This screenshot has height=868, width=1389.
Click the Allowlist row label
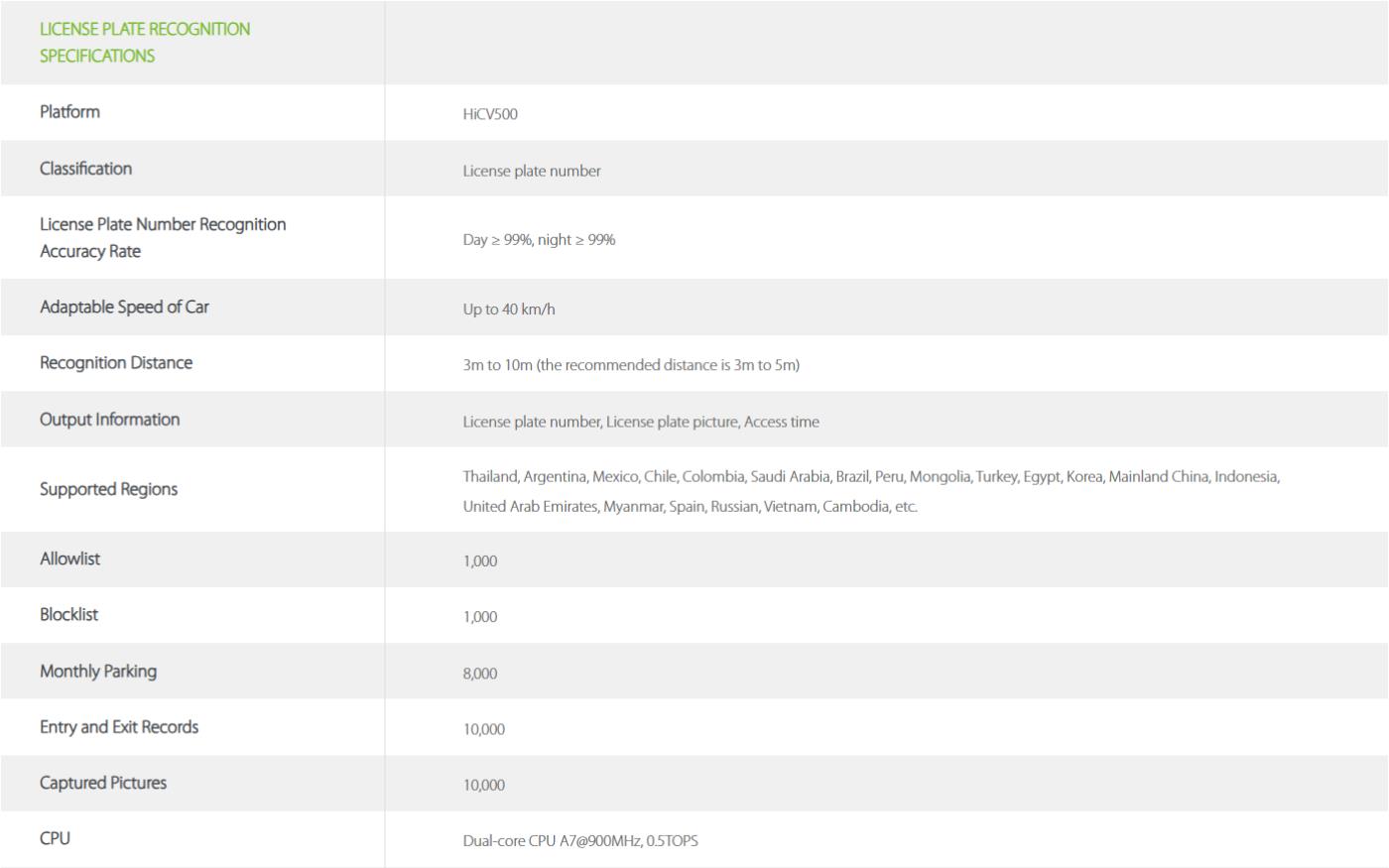pyautogui.click(x=69, y=559)
